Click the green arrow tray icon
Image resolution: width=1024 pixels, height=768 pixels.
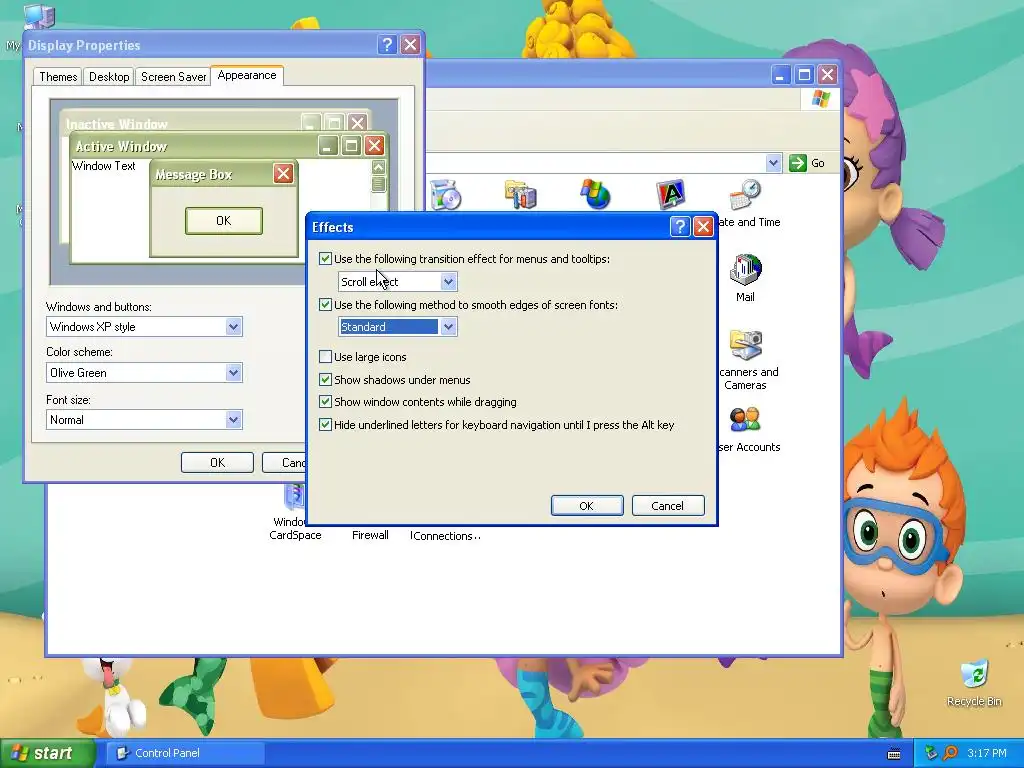tap(932, 753)
